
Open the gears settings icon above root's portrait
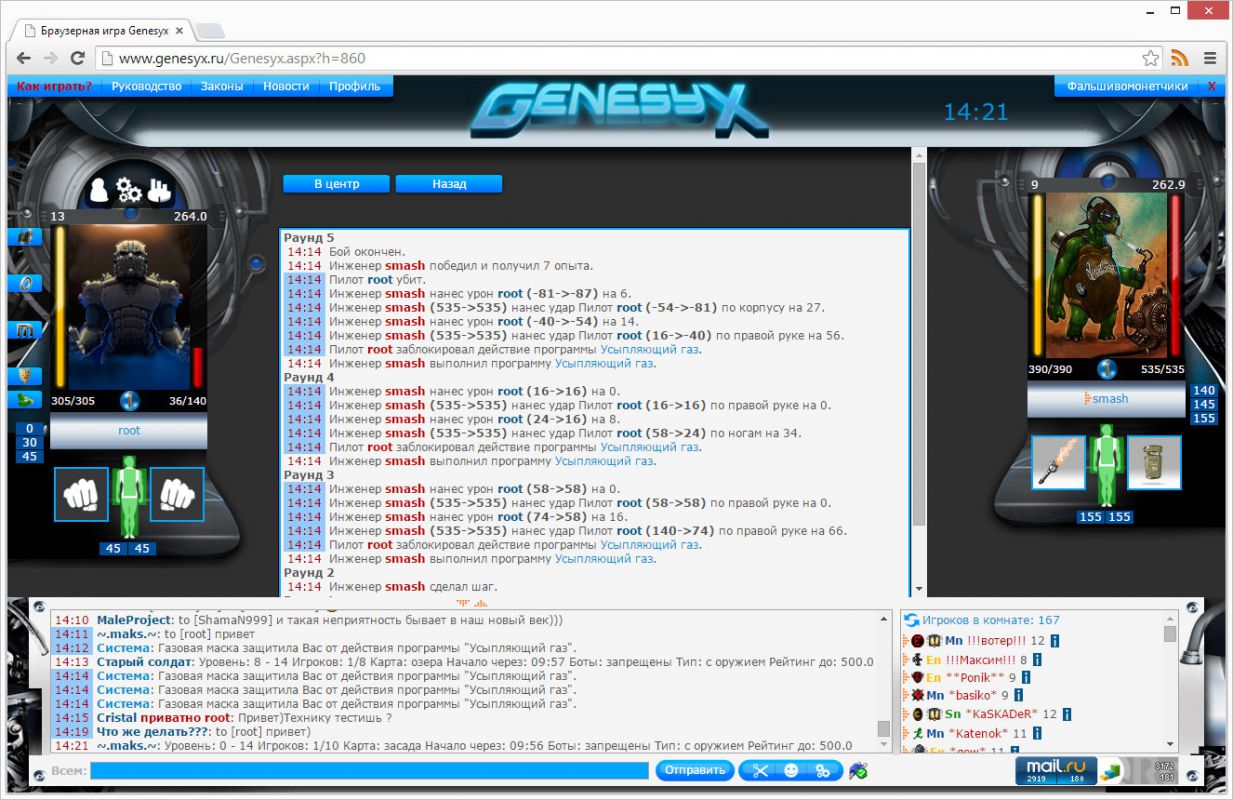tap(129, 189)
